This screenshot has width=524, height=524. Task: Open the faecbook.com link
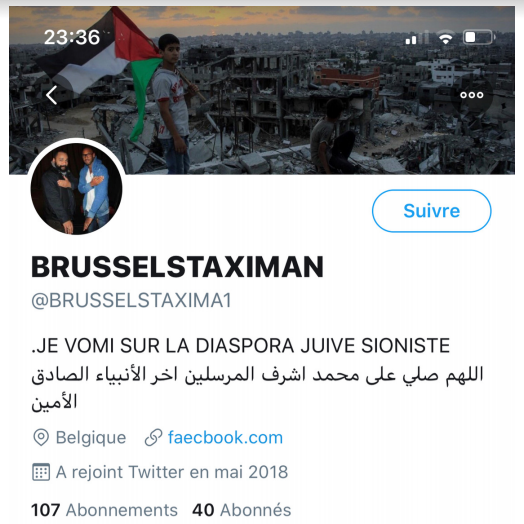tap(225, 437)
